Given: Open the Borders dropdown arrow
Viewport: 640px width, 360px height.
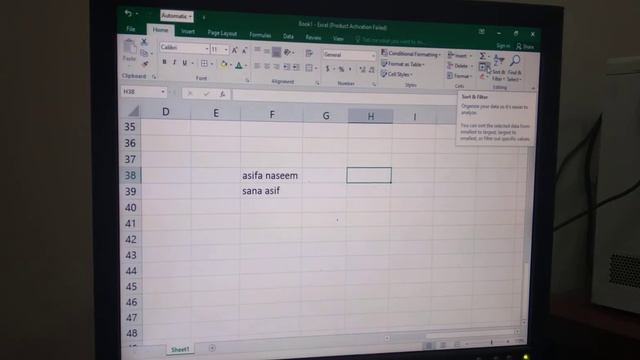Looking at the screenshot, I should point(212,64).
